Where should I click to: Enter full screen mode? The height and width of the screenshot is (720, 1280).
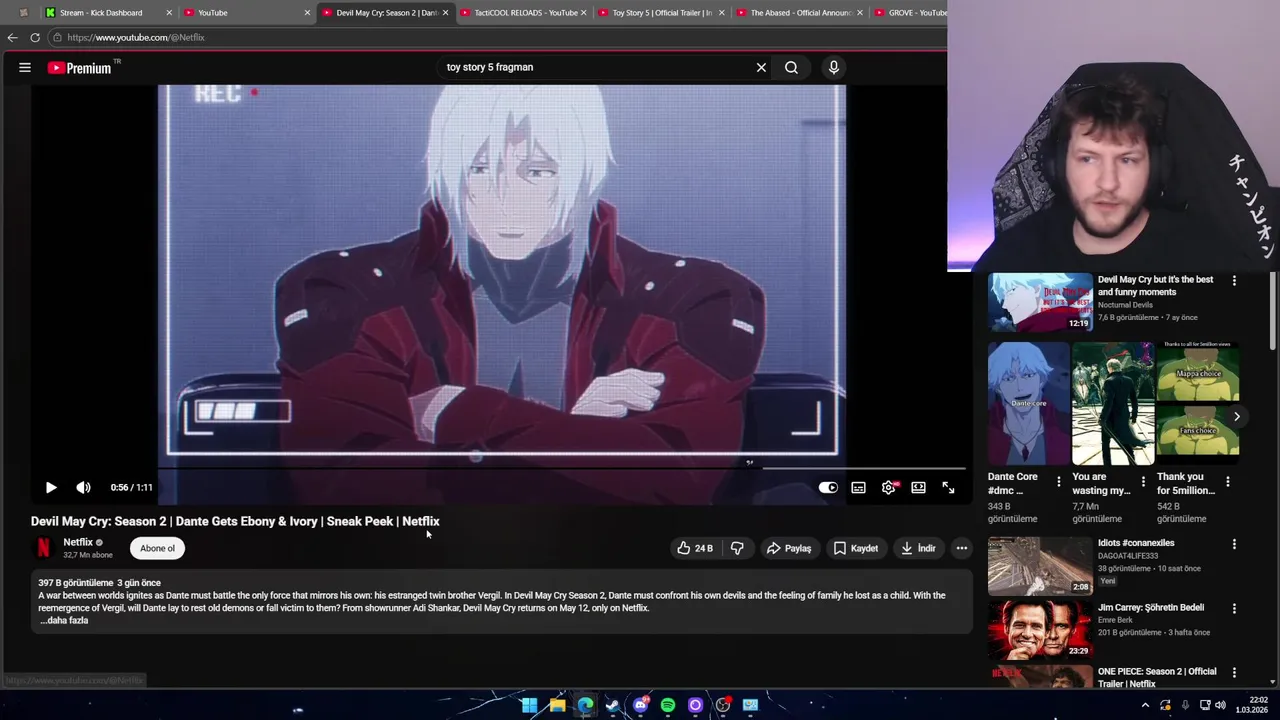click(x=948, y=487)
